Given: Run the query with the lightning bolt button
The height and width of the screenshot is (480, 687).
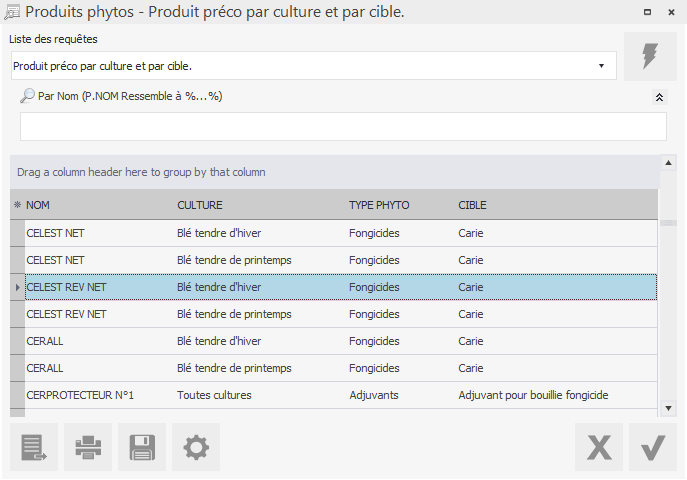Looking at the screenshot, I should 649,56.
